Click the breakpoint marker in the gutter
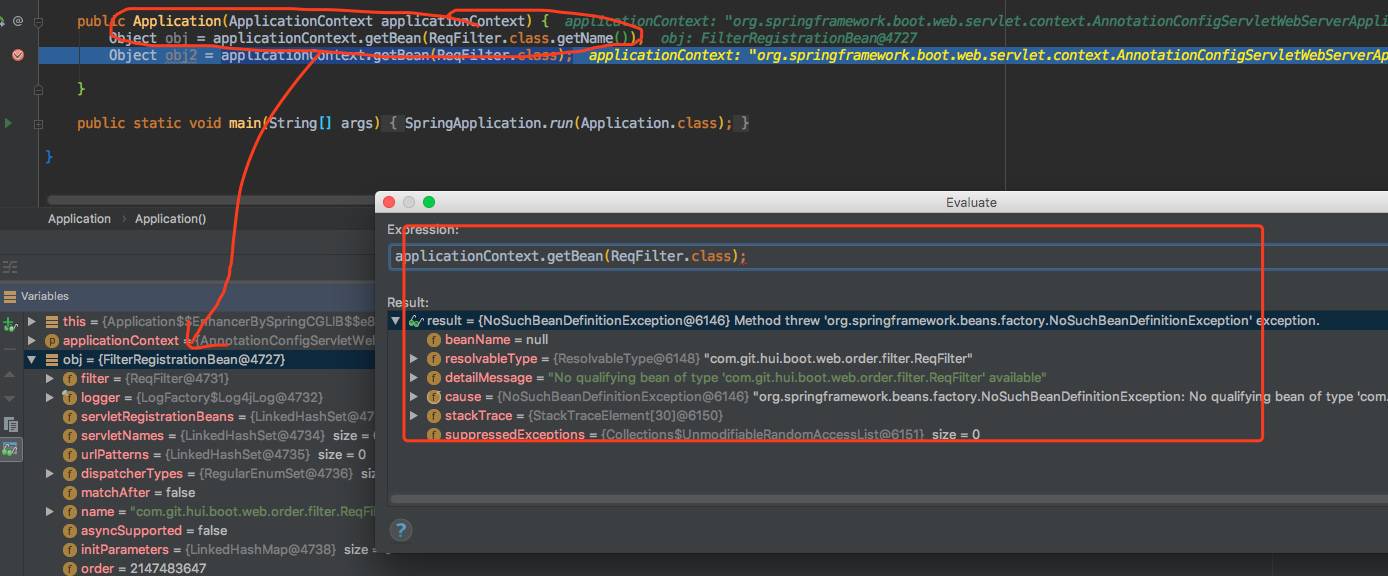 [17, 55]
